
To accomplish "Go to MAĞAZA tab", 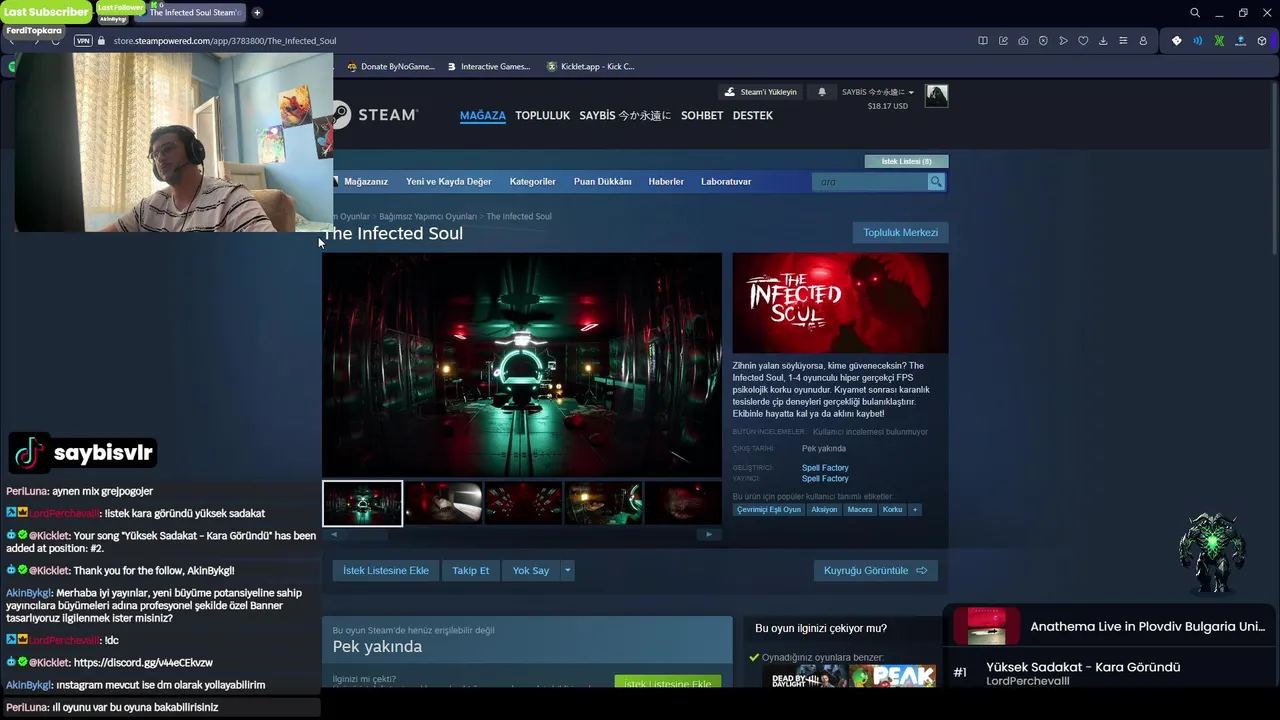I will pyautogui.click(x=482, y=116).
